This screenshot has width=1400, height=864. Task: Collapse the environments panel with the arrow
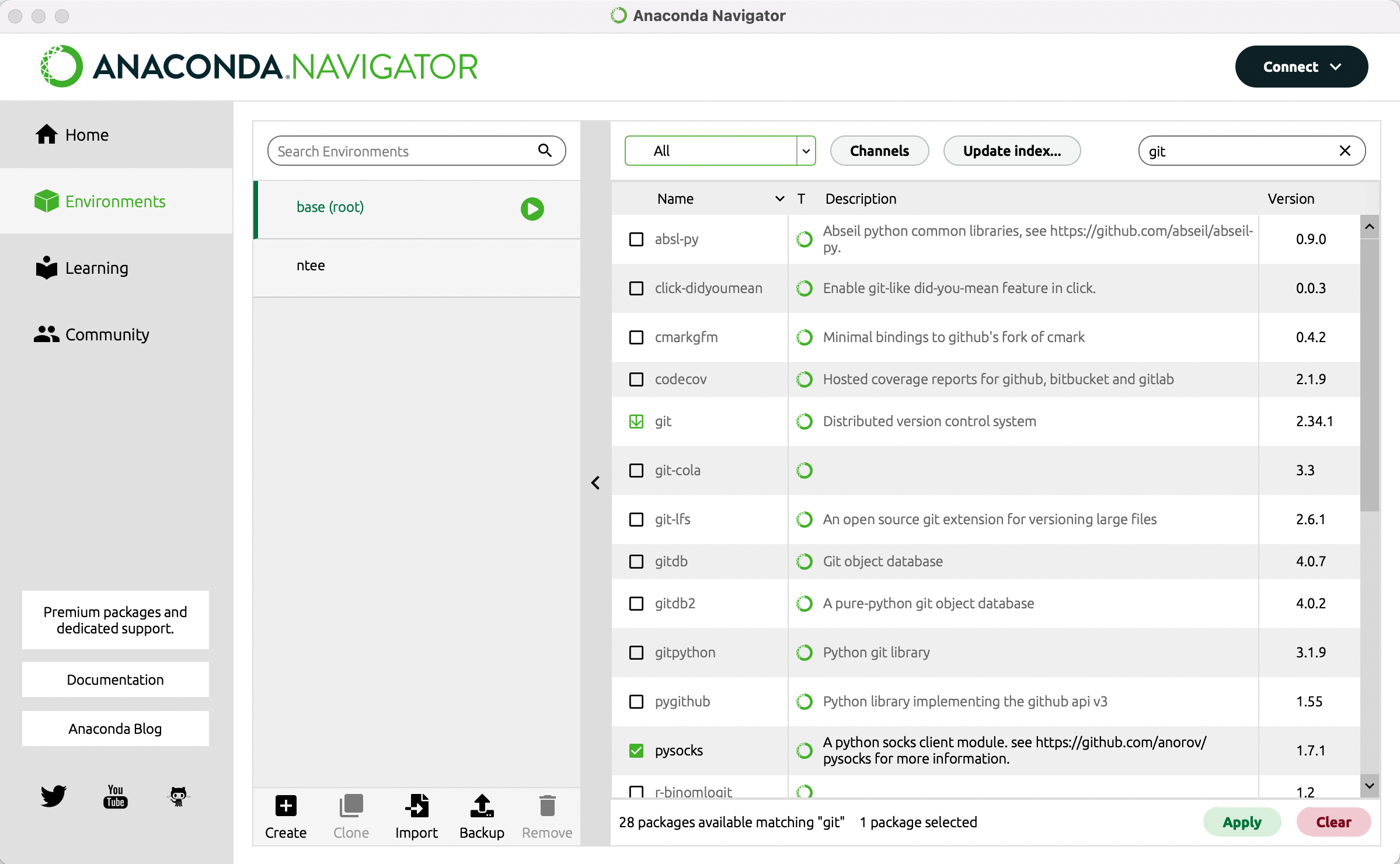595,483
